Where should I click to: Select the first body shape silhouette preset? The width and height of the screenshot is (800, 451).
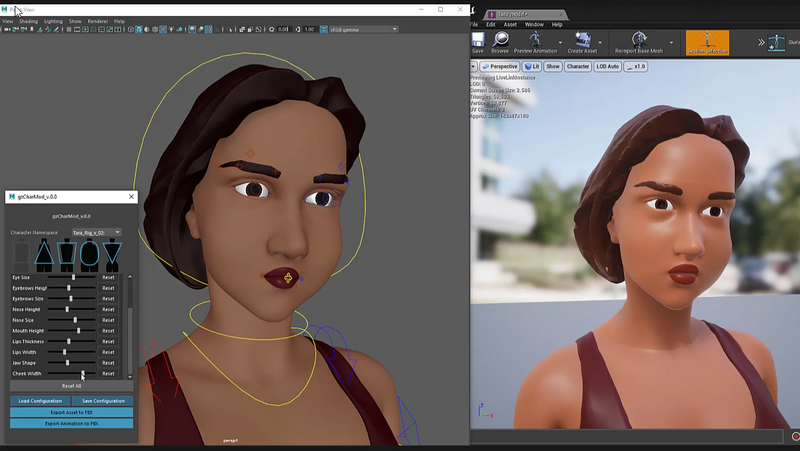(22, 254)
